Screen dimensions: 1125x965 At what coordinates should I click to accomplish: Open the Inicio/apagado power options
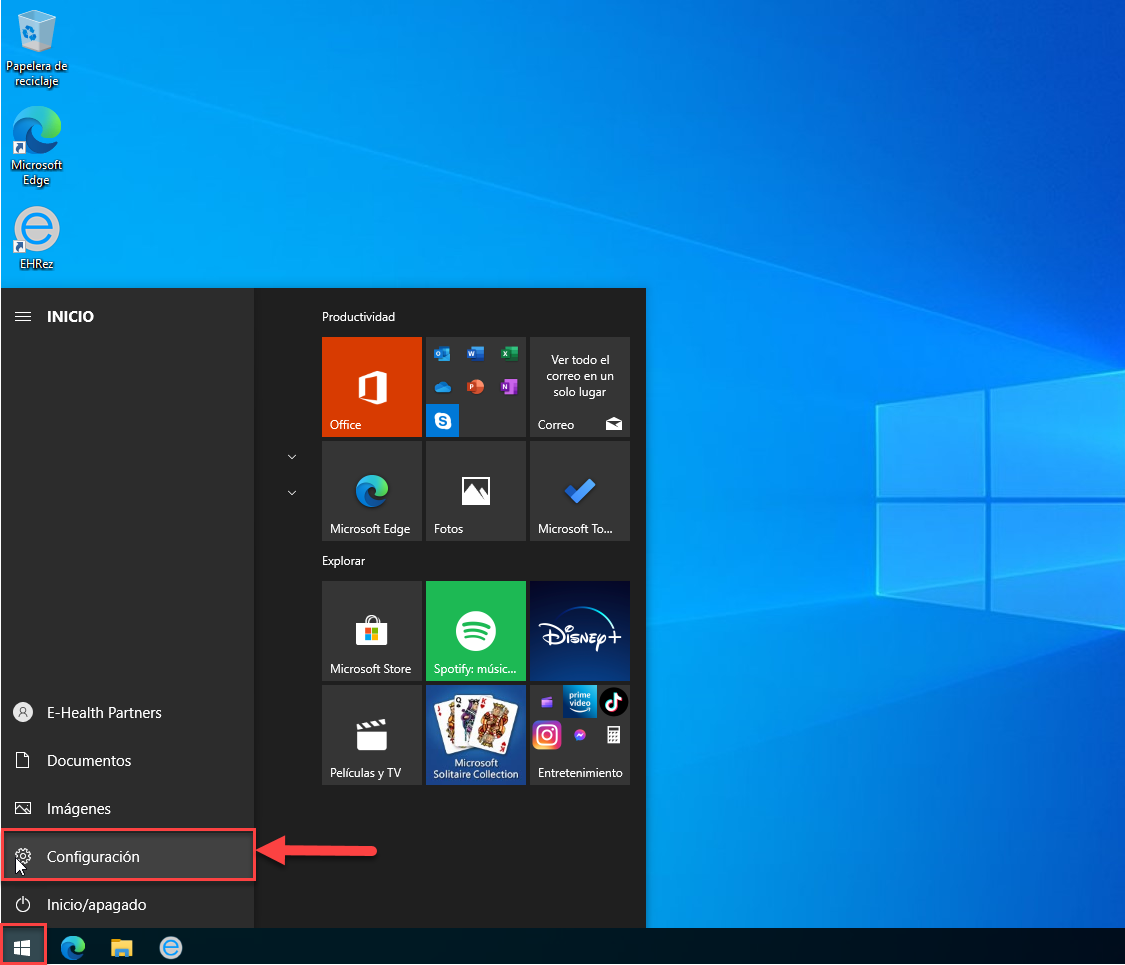click(x=127, y=905)
